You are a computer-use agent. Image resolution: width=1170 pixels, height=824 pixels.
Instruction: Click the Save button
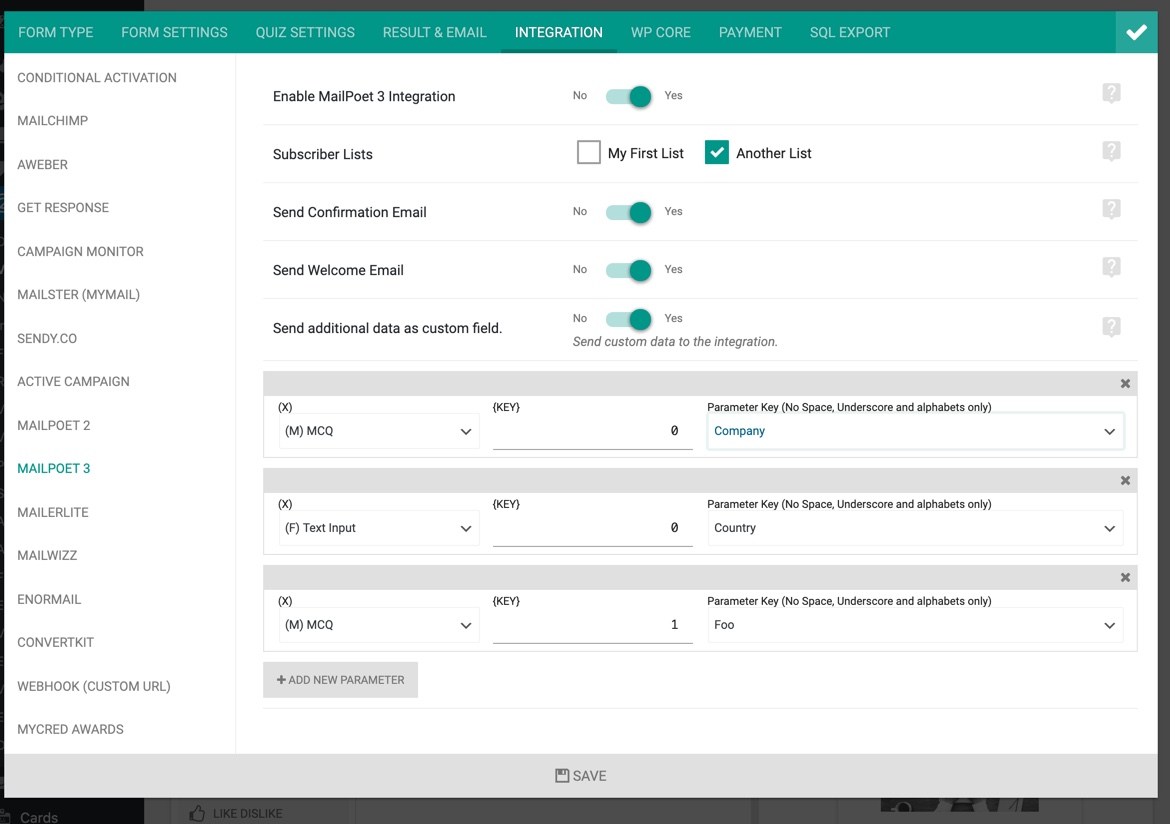point(581,776)
